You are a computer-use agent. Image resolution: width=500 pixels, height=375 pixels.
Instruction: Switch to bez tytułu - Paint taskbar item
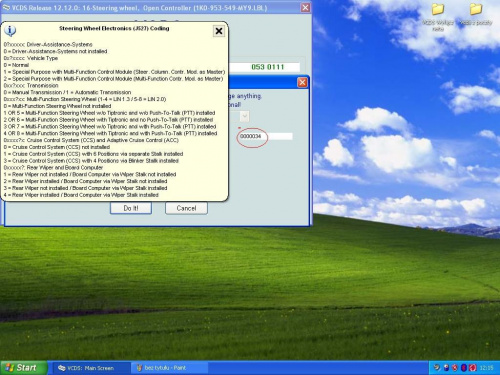pos(170,368)
